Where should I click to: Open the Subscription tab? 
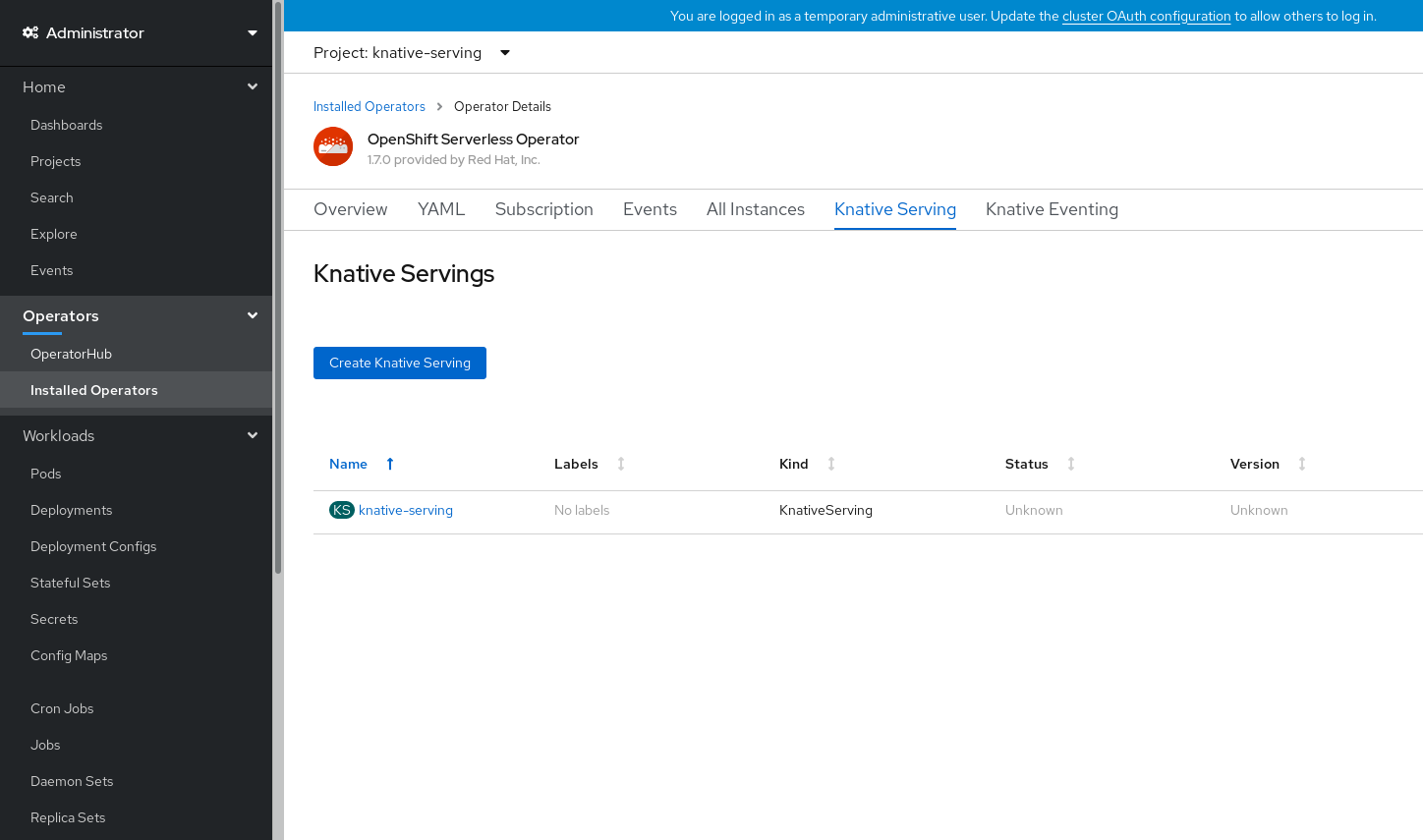[544, 209]
